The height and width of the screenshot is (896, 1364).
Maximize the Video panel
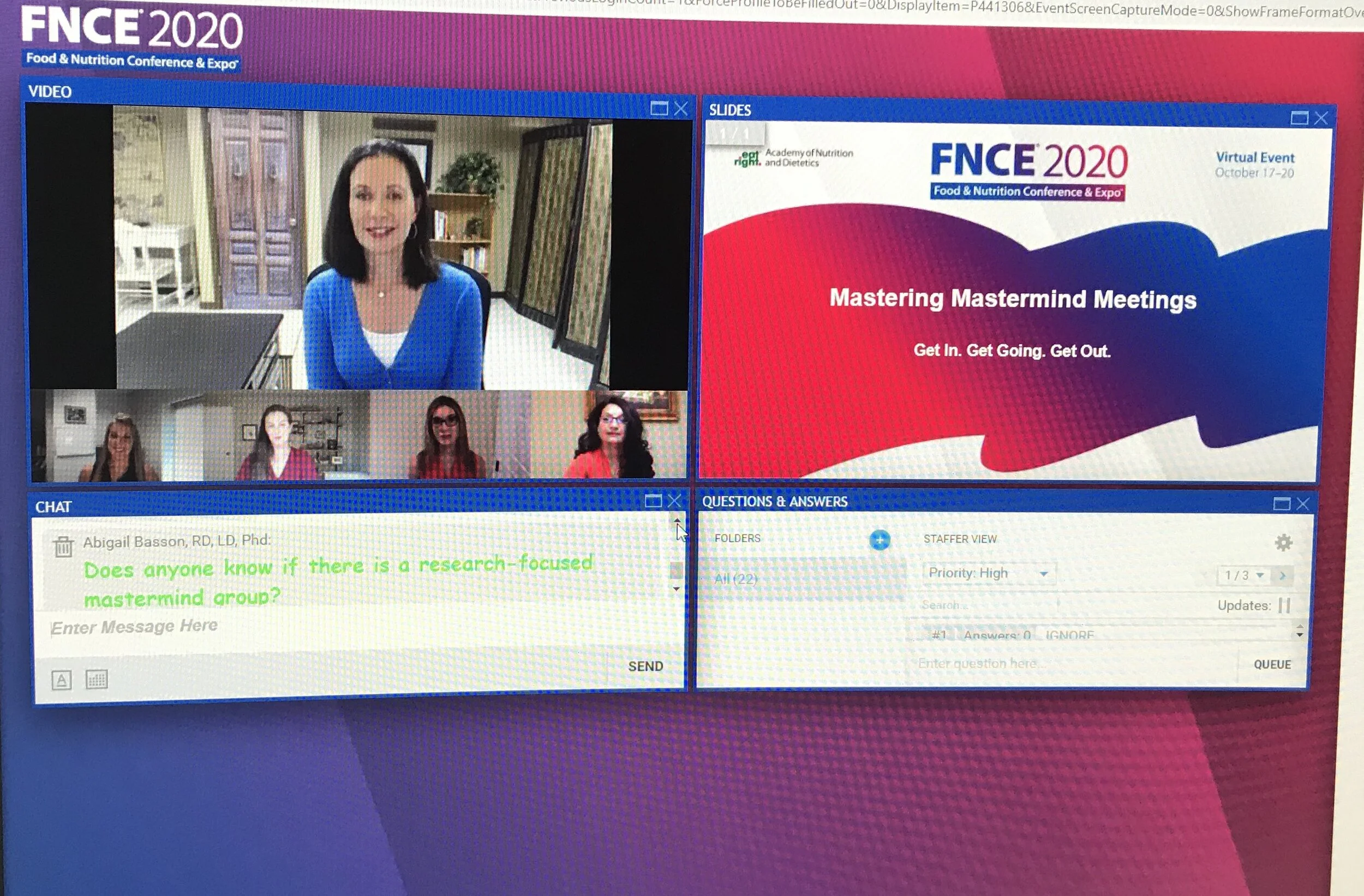tap(659, 109)
